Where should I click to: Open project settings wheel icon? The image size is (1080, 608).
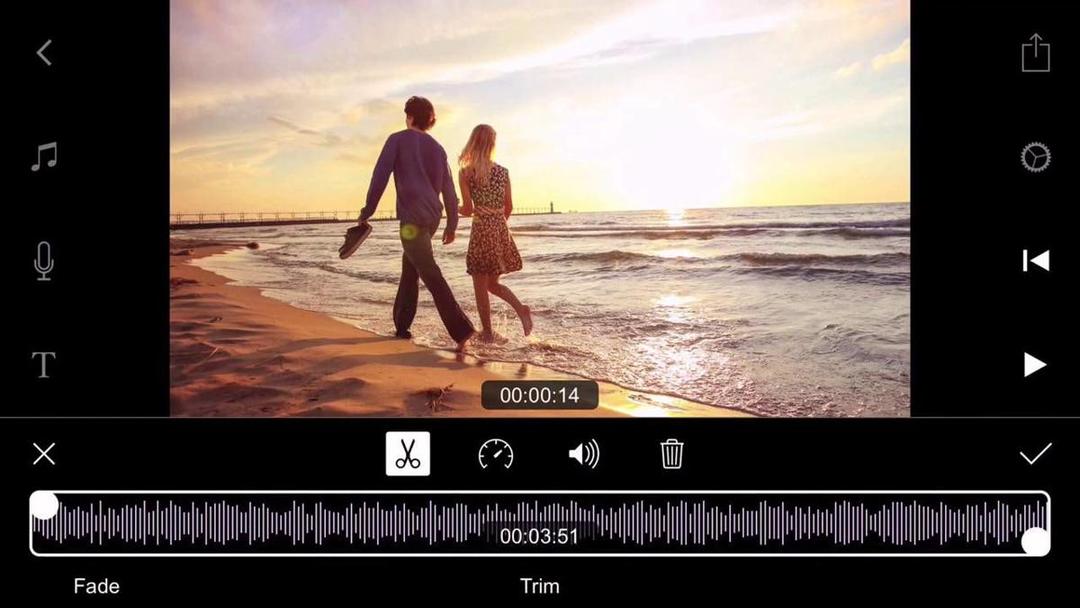click(x=1035, y=157)
